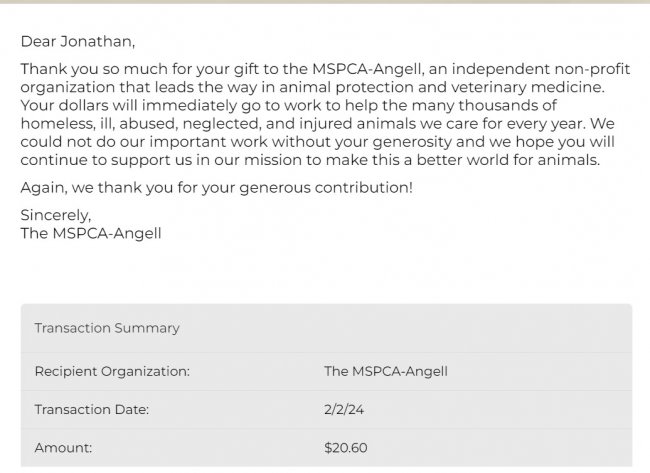This screenshot has height=473, width=650.
Task: Click the donation amount "$20.60"
Action: tap(346, 448)
